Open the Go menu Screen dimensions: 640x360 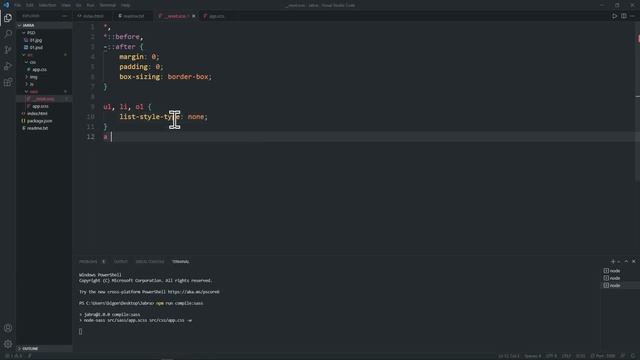point(78,5)
